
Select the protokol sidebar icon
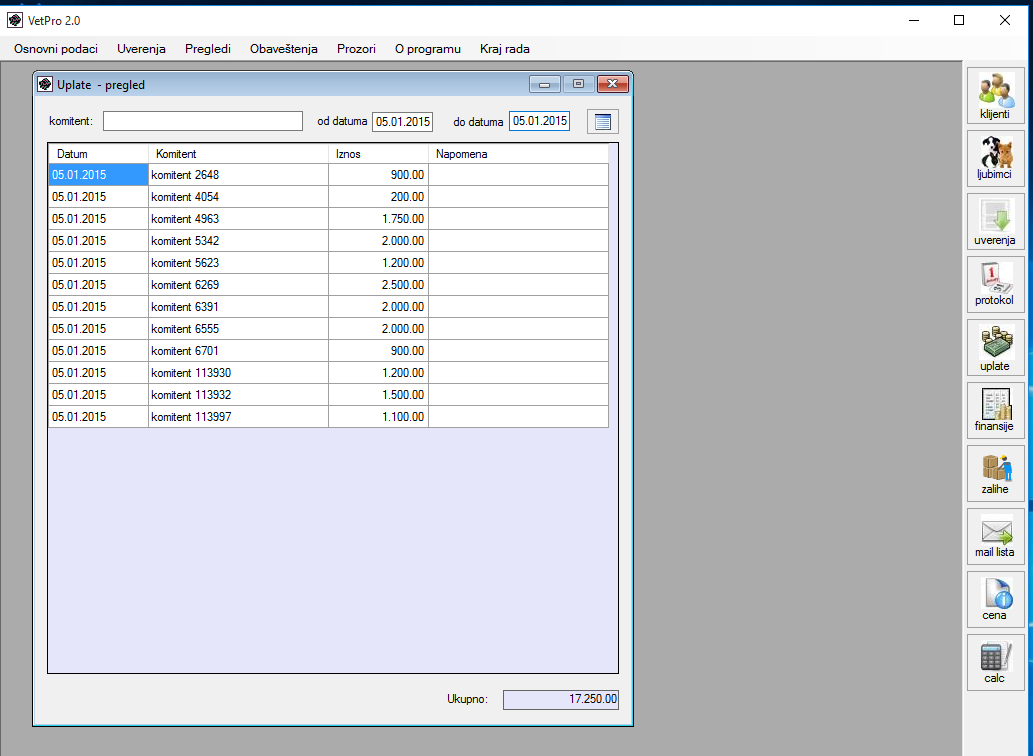point(995,285)
